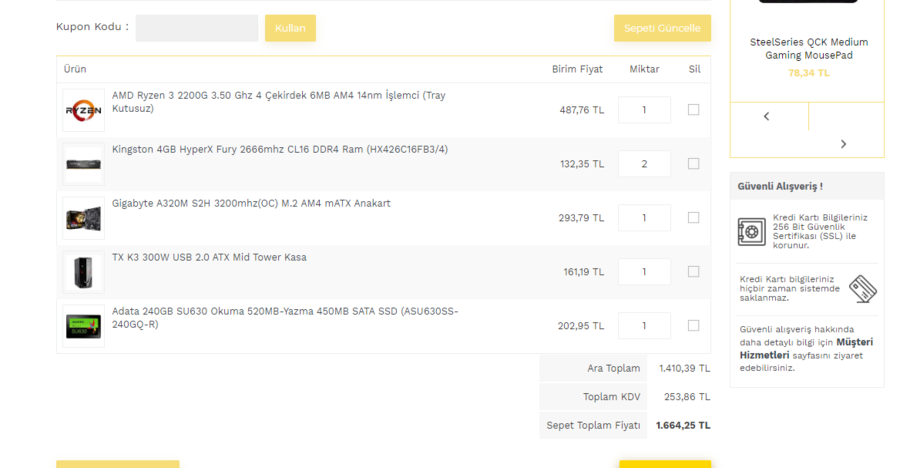Click the 293,79 TL unit price
The height and width of the screenshot is (468, 900).
tap(581, 218)
